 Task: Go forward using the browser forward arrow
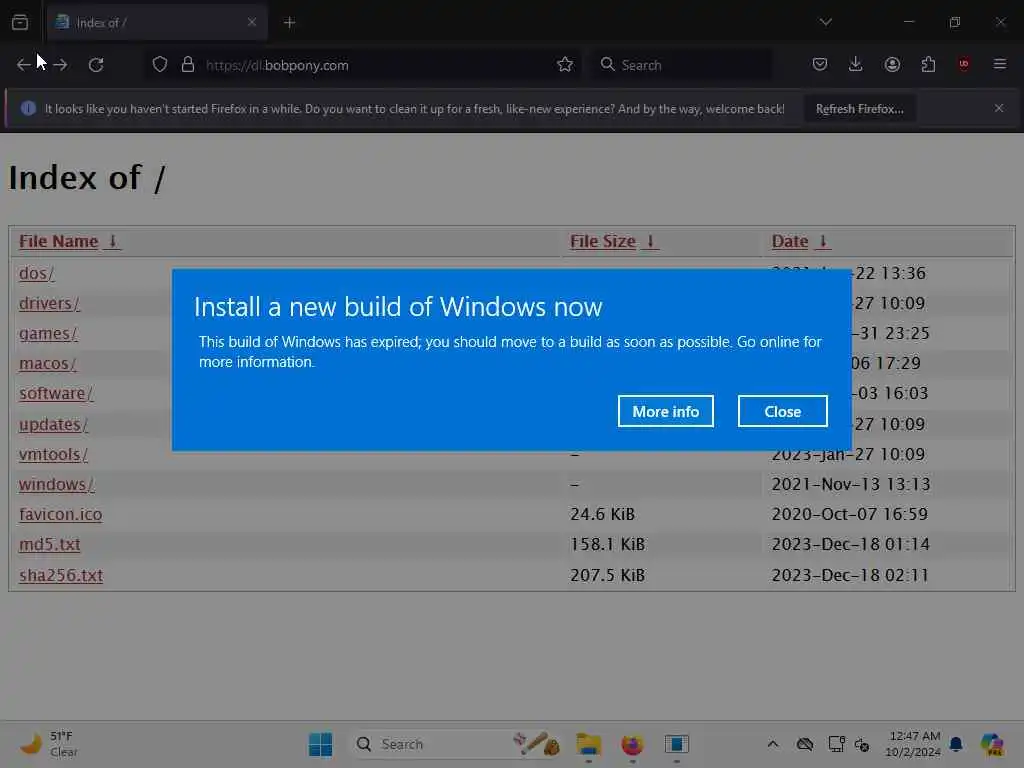(60, 65)
